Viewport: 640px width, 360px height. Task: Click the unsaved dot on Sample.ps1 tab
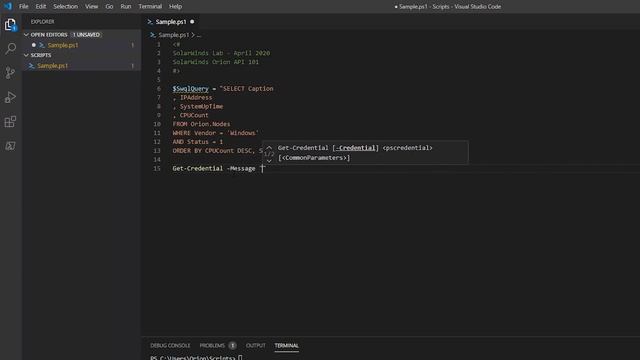click(x=192, y=22)
